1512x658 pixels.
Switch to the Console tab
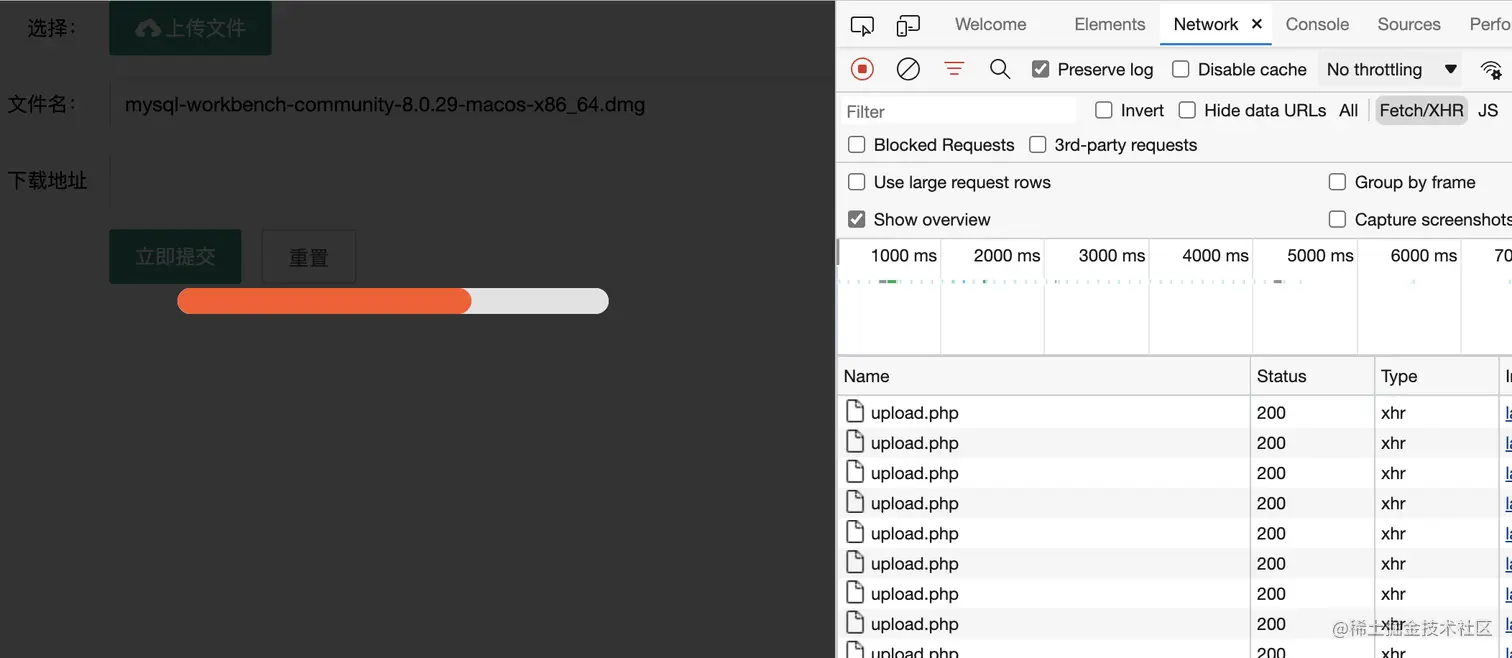(x=1317, y=24)
